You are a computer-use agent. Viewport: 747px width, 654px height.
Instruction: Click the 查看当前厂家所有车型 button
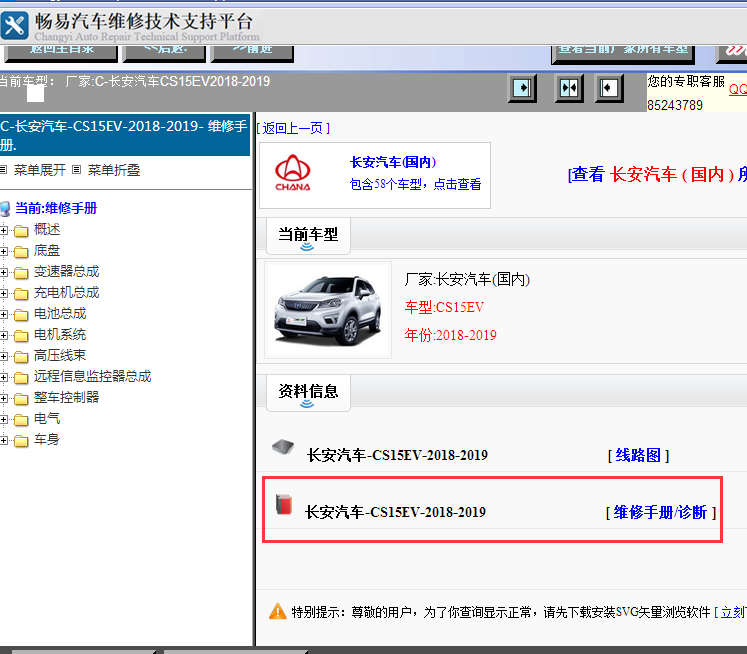pyautogui.click(x=623, y=54)
